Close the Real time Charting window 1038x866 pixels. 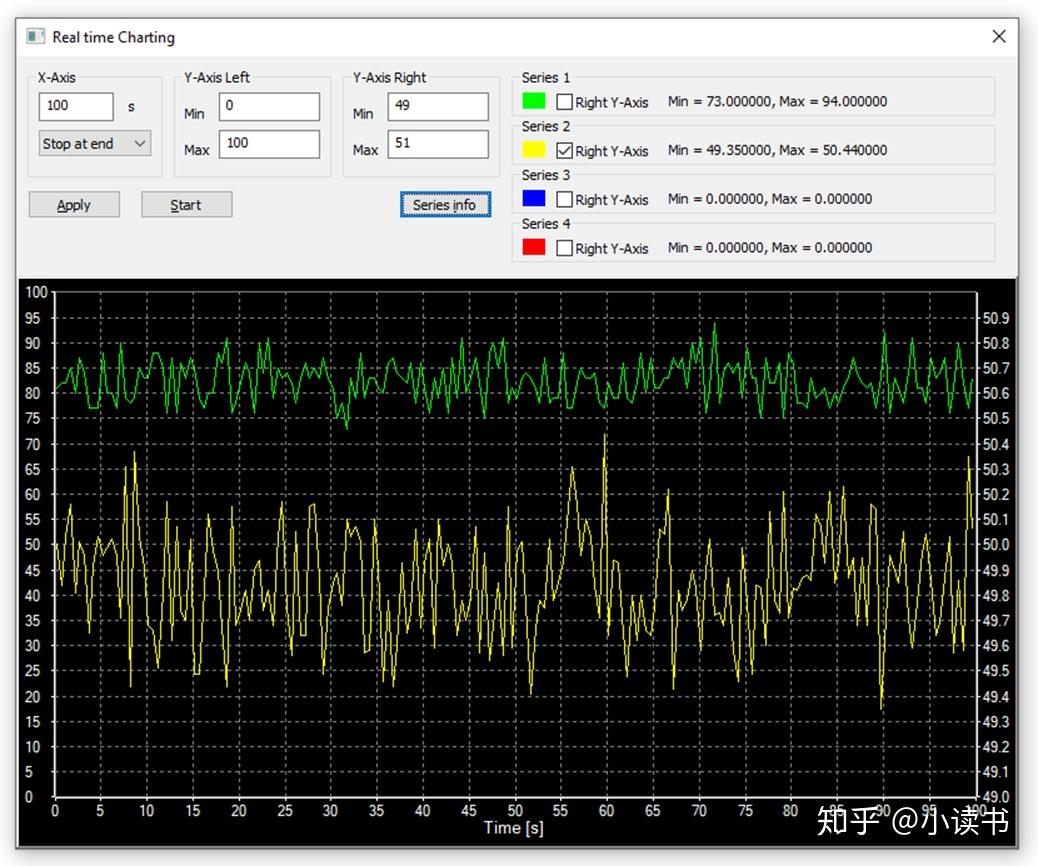(998, 37)
